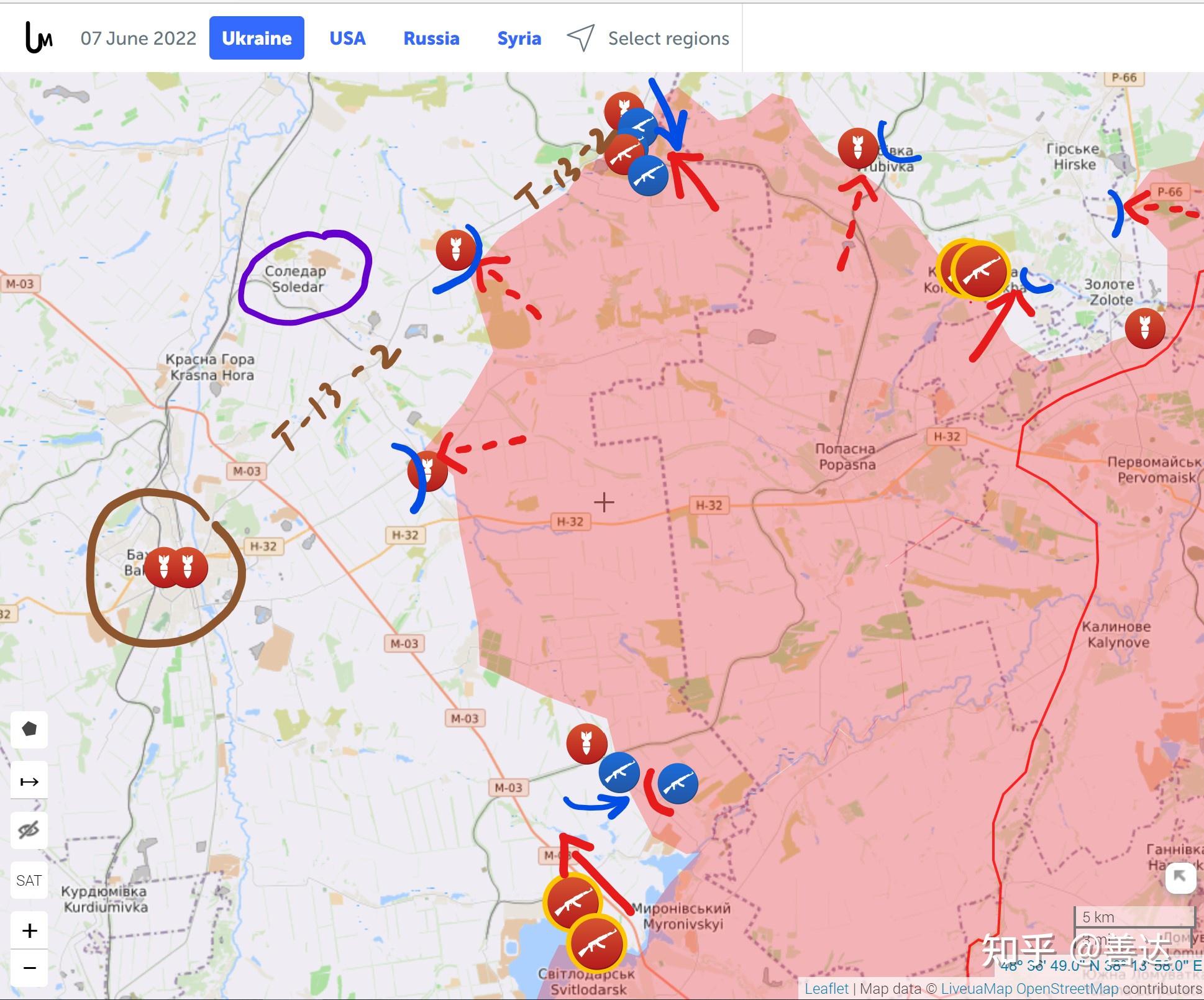Click the Zolote town label
The width and height of the screenshot is (1204, 1000).
[x=1110, y=292]
